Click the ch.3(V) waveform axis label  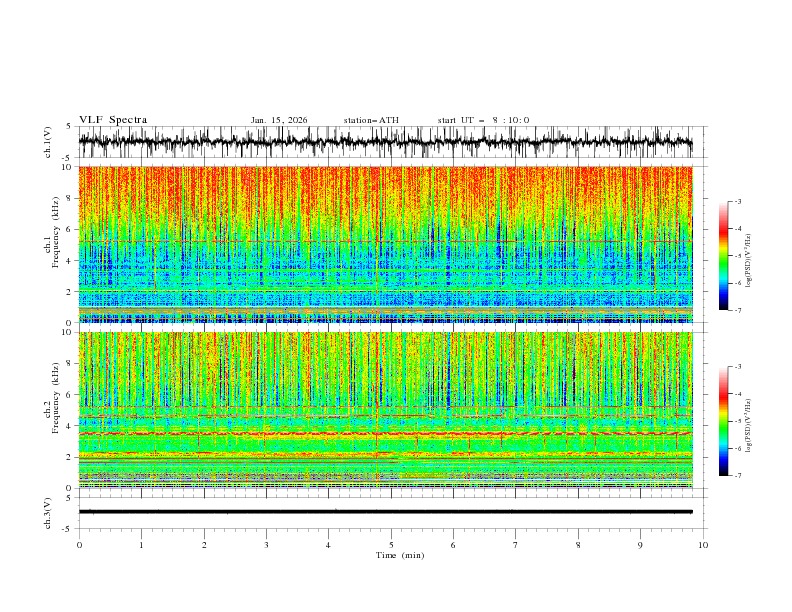click(x=48, y=513)
